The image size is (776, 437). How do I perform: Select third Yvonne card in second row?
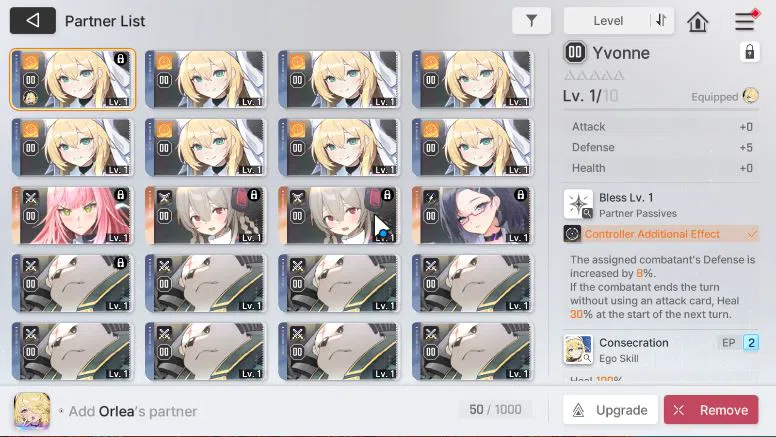coord(339,147)
